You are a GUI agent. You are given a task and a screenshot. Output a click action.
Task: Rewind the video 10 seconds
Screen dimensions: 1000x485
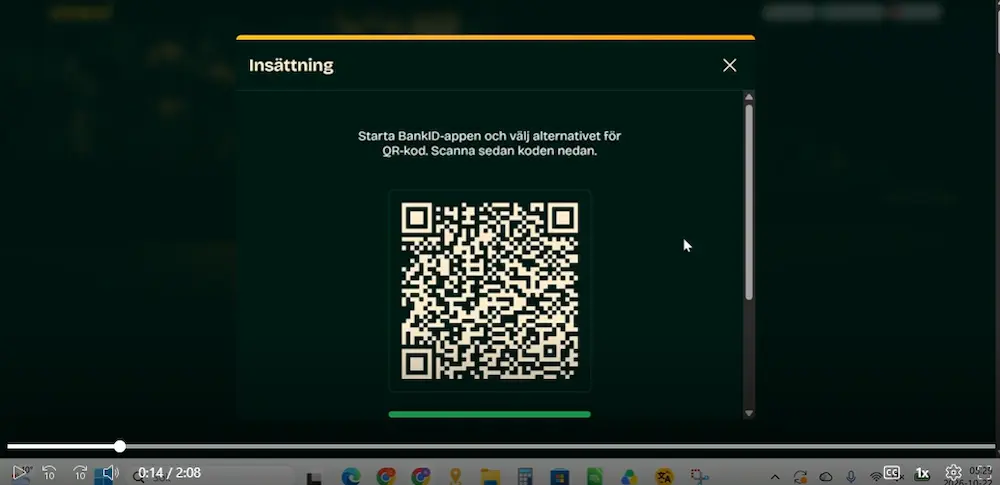point(49,473)
